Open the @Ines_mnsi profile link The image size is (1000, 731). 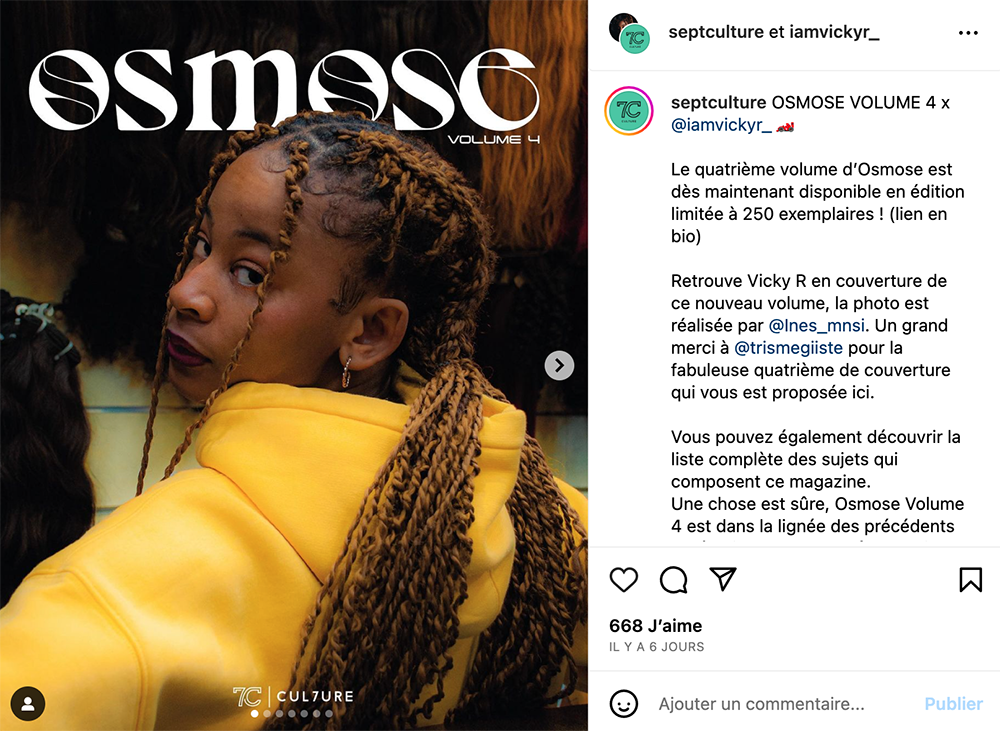pyautogui.click(x=817, y=326)
